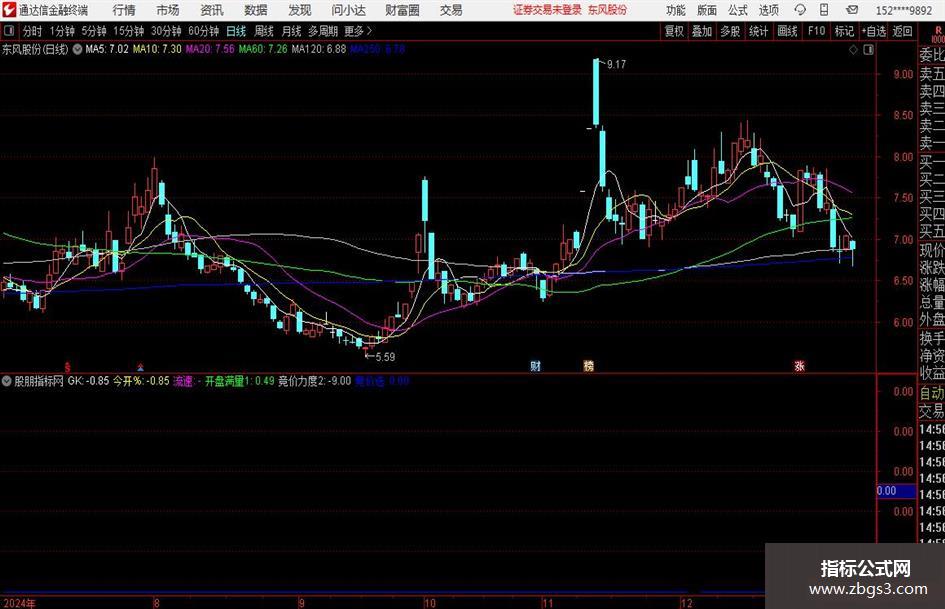
Task: Click the 自动 label in the right panel
Action: pyautogui.click(x=932, y=393)
